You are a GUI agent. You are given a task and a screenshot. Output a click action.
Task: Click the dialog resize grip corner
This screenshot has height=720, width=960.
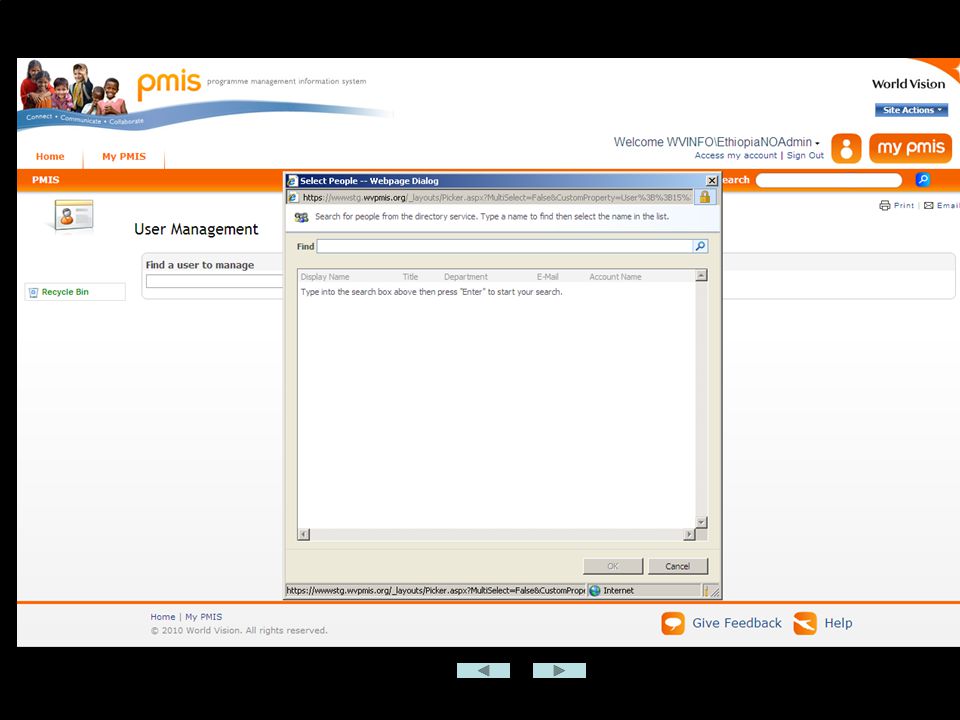714,591
